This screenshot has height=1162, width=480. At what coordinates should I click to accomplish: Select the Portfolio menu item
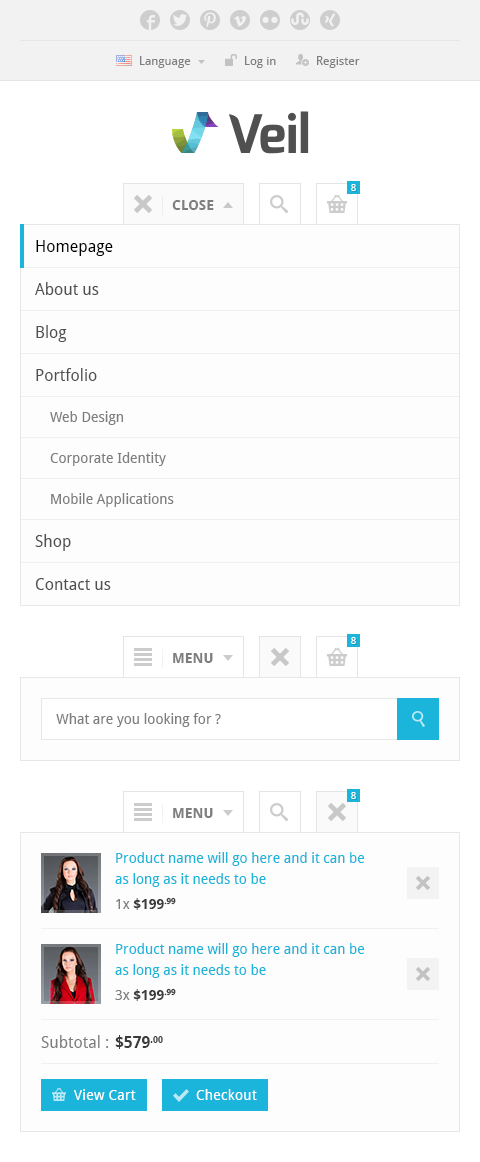pos(240,375)
